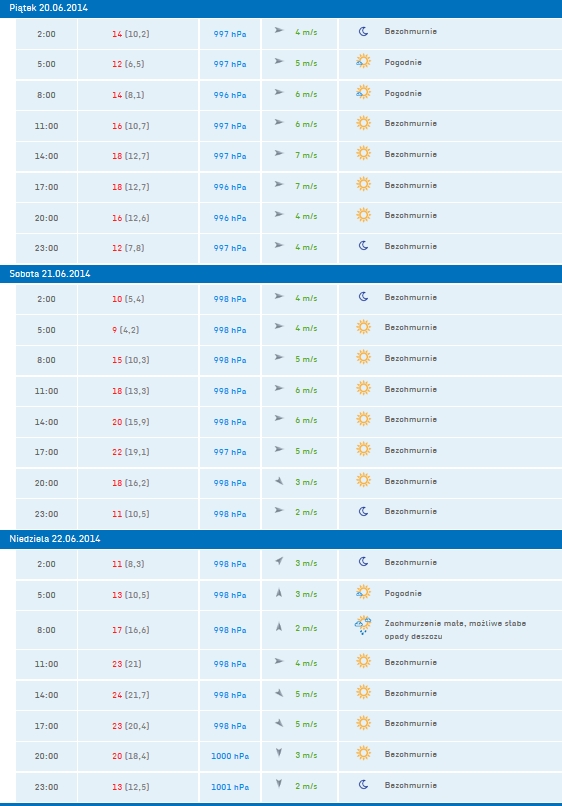562x806 pixels.
Task: Select the Piątek 20.06.2014 header
Action: [281, 8]
